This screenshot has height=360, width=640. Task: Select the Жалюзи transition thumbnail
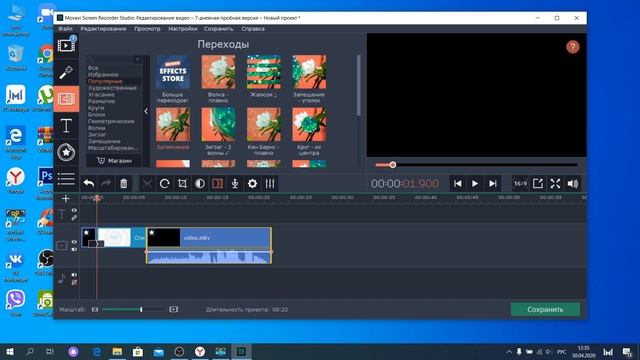click(264, 72)
